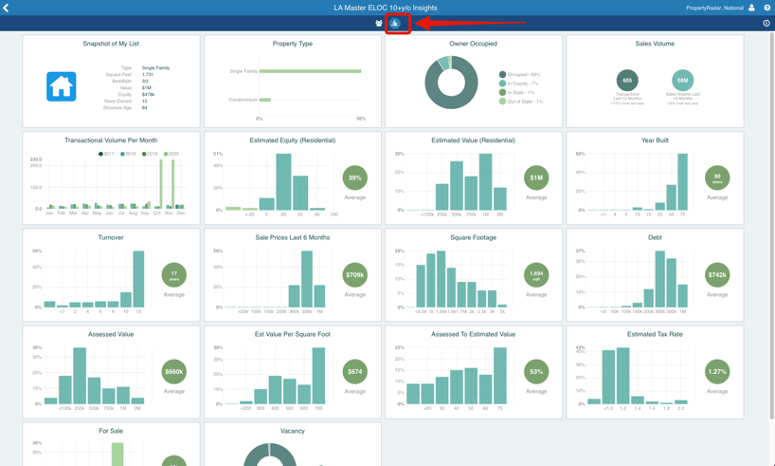Click the Debt card title
775x466 pixels.
pyautogui.click(x=655, y=237)
